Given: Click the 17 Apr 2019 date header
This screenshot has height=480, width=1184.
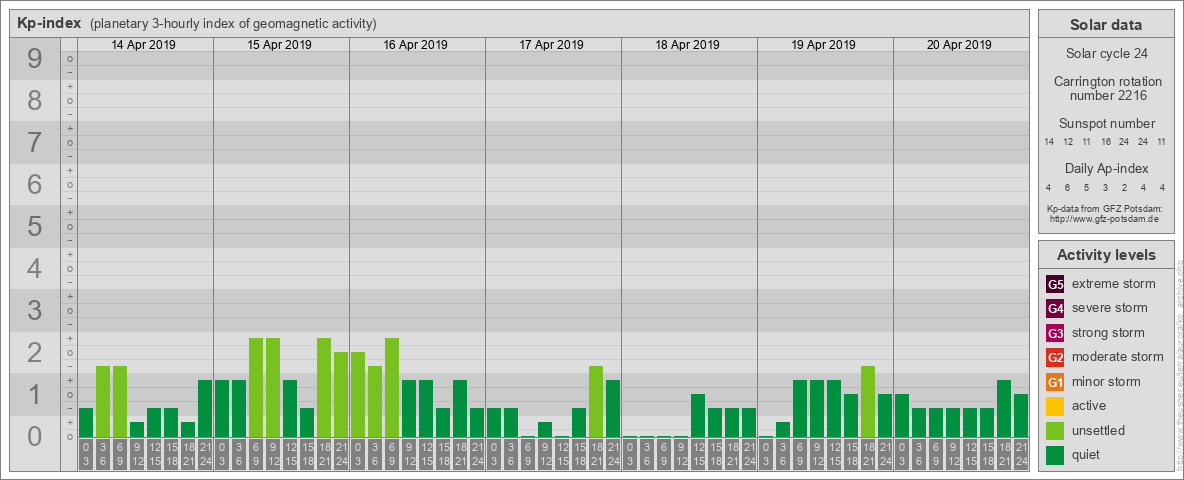Looking at the screenshot, I should [x=551, y=45].
